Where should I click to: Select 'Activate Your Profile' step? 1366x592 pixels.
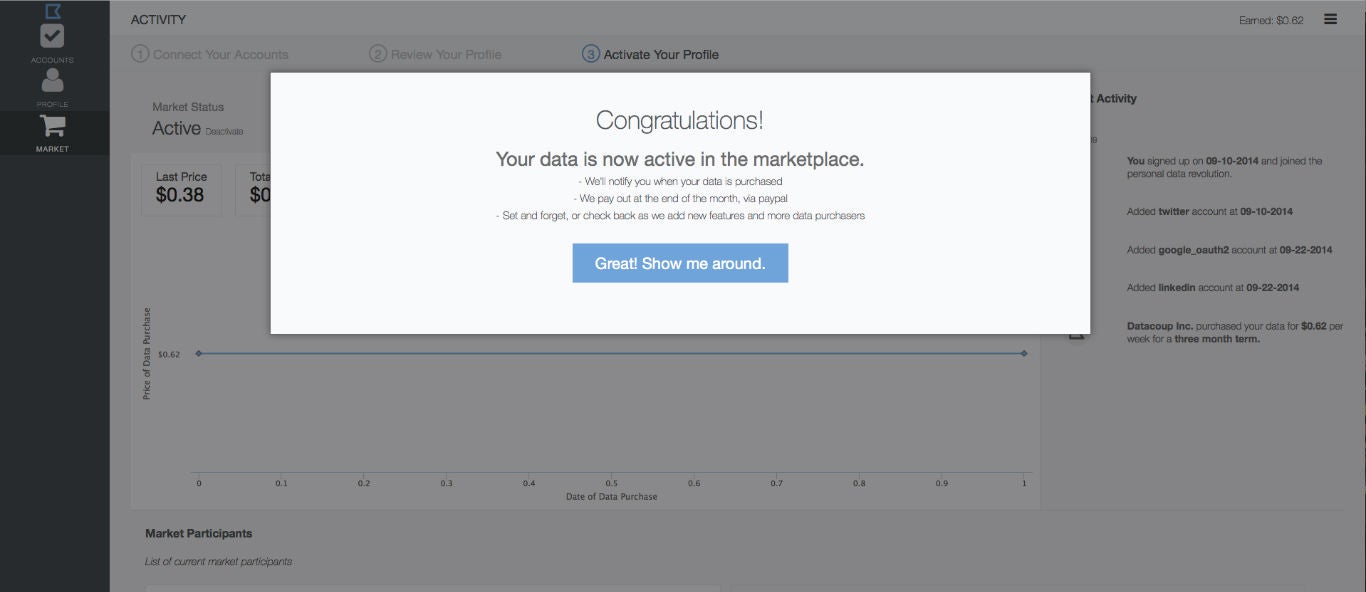click(661, 54)
